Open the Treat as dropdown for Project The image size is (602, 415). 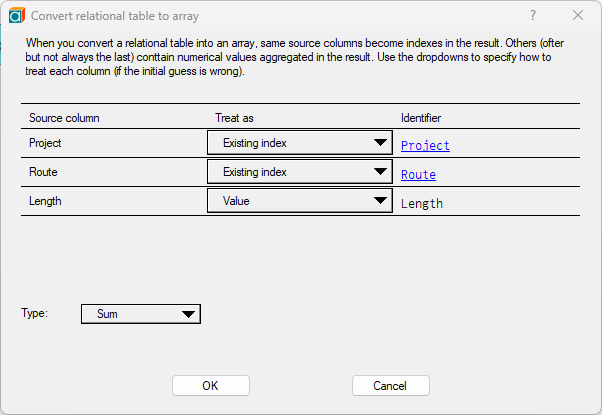299,143
